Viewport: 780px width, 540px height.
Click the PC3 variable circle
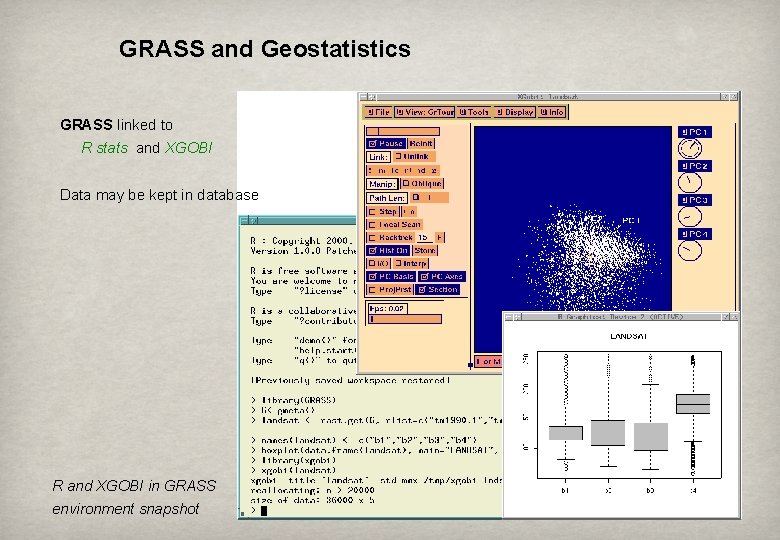pyautogui.click(x=690, y=216)
